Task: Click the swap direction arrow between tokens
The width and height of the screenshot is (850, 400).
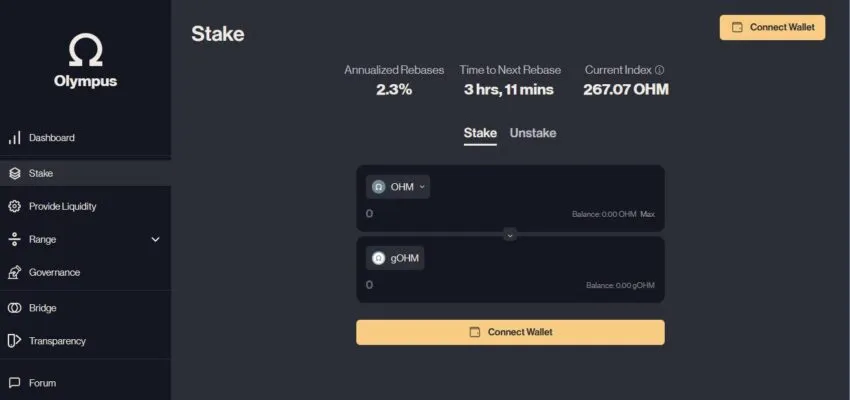Action: (510, 235)
